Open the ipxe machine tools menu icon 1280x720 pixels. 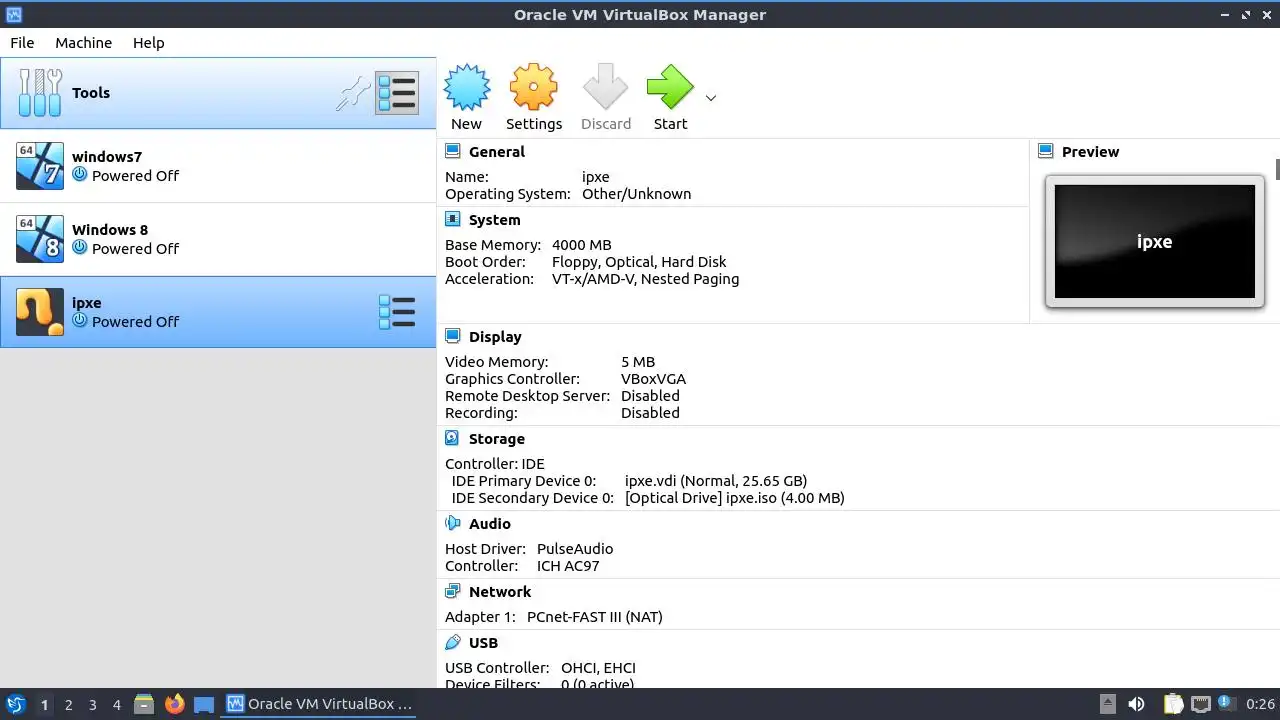pos(397,312)
